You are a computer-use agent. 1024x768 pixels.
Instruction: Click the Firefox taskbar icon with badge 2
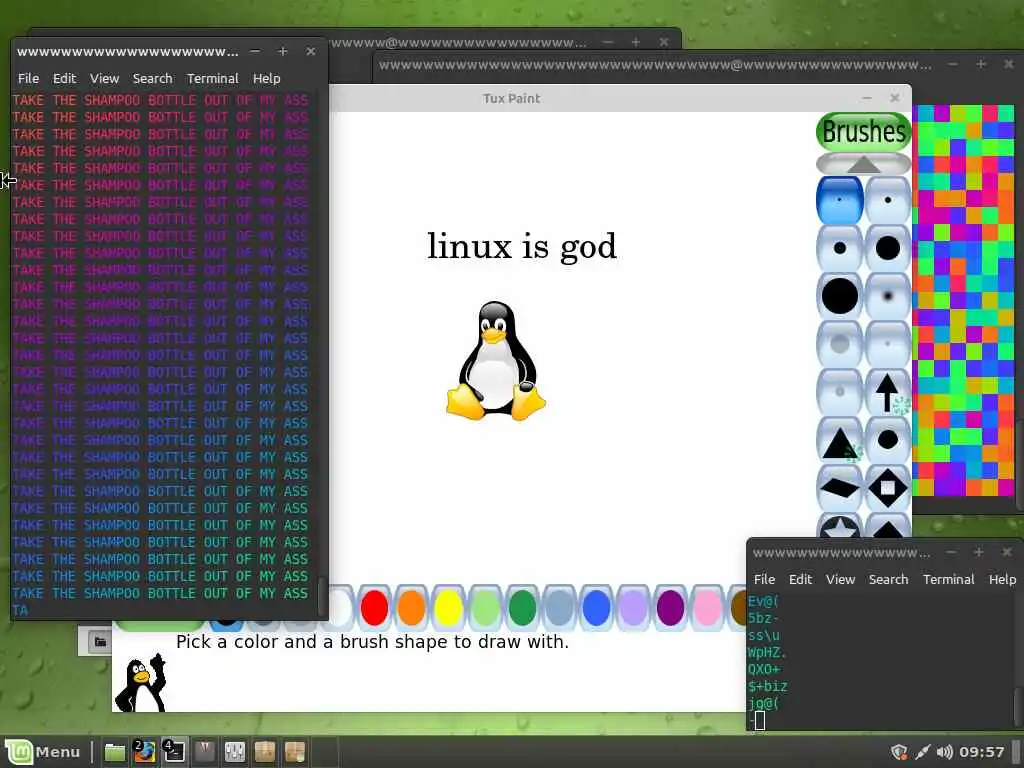144,752
